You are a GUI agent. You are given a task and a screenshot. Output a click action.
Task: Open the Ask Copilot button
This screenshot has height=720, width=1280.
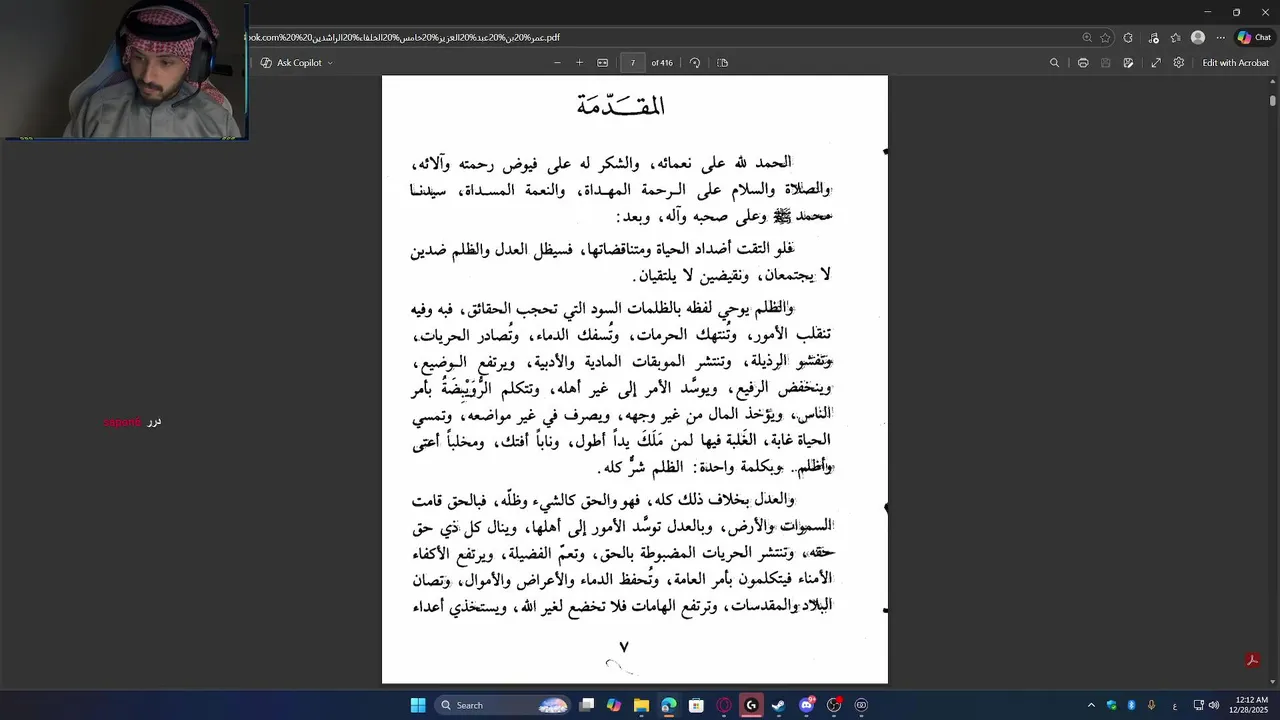pyautogui.click(x=291, y=63)
